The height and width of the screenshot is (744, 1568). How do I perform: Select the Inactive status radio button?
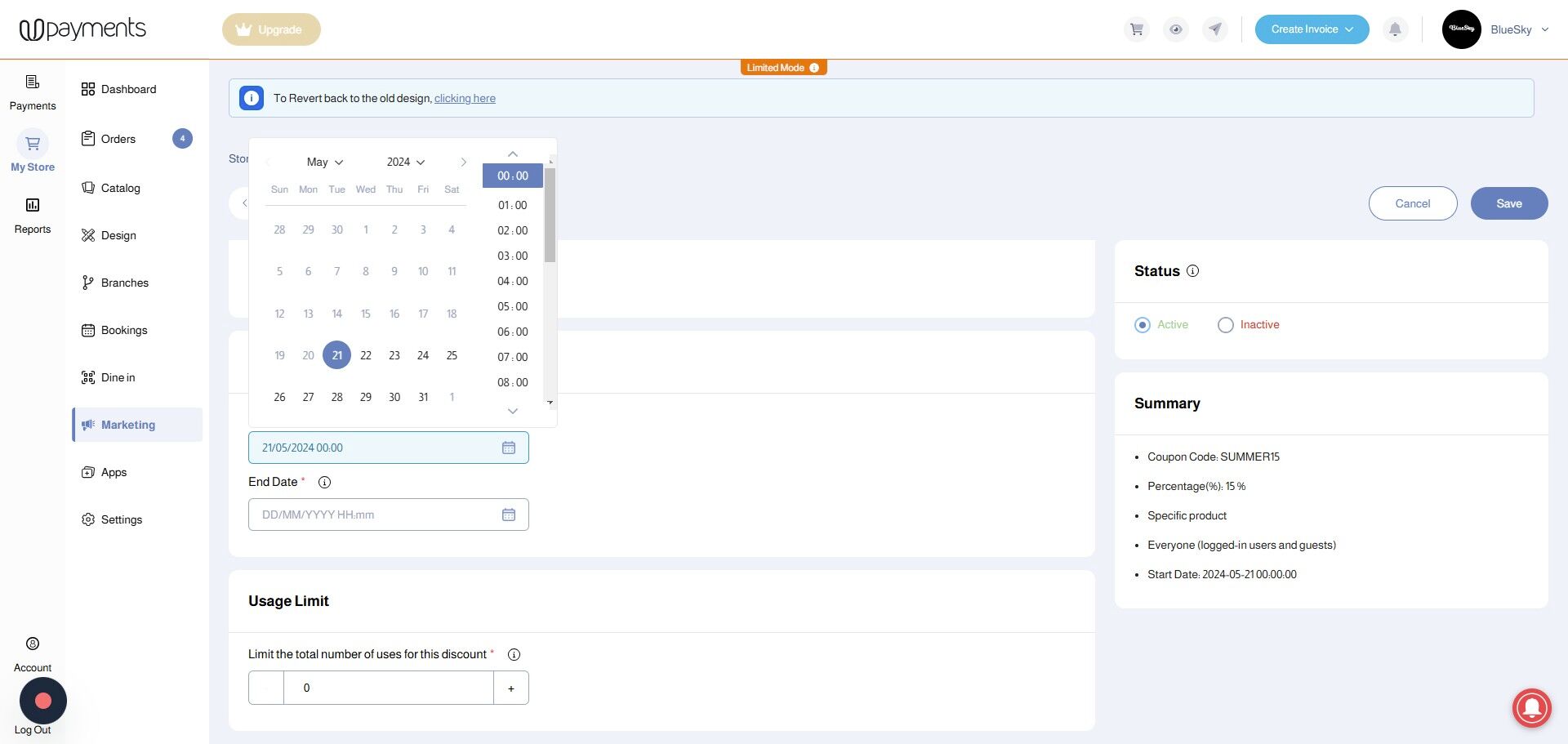point(1225,325)
